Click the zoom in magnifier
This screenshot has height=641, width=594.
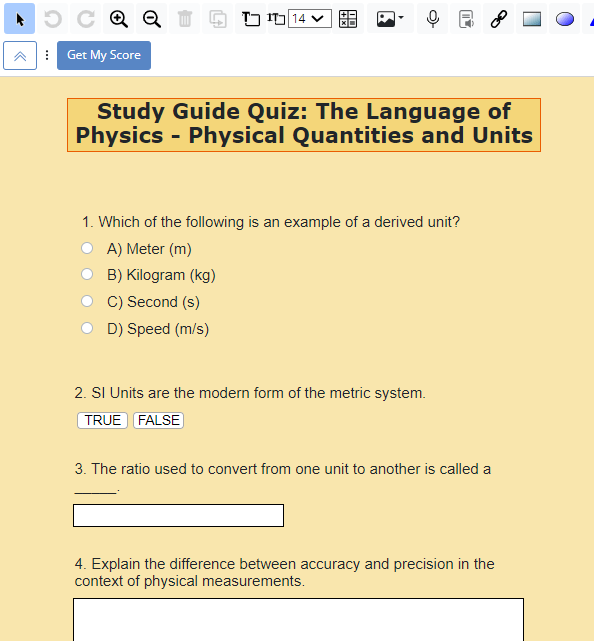tap(119, 19)
